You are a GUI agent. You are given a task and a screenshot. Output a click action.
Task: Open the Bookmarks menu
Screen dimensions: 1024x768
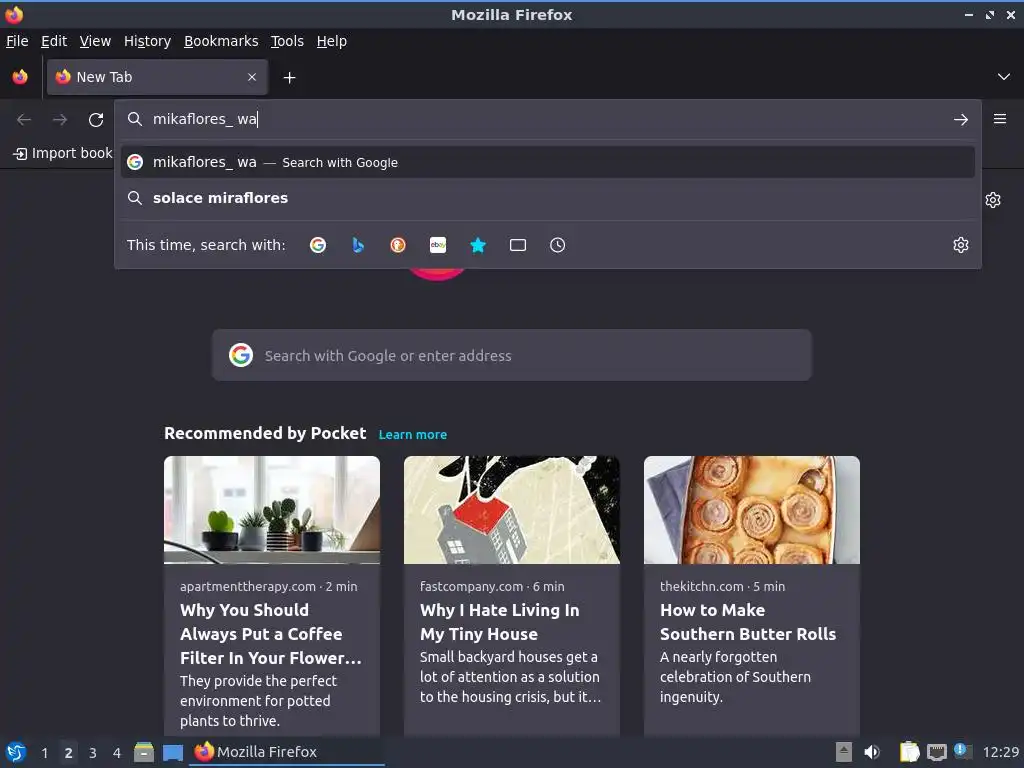click(221, 41)
